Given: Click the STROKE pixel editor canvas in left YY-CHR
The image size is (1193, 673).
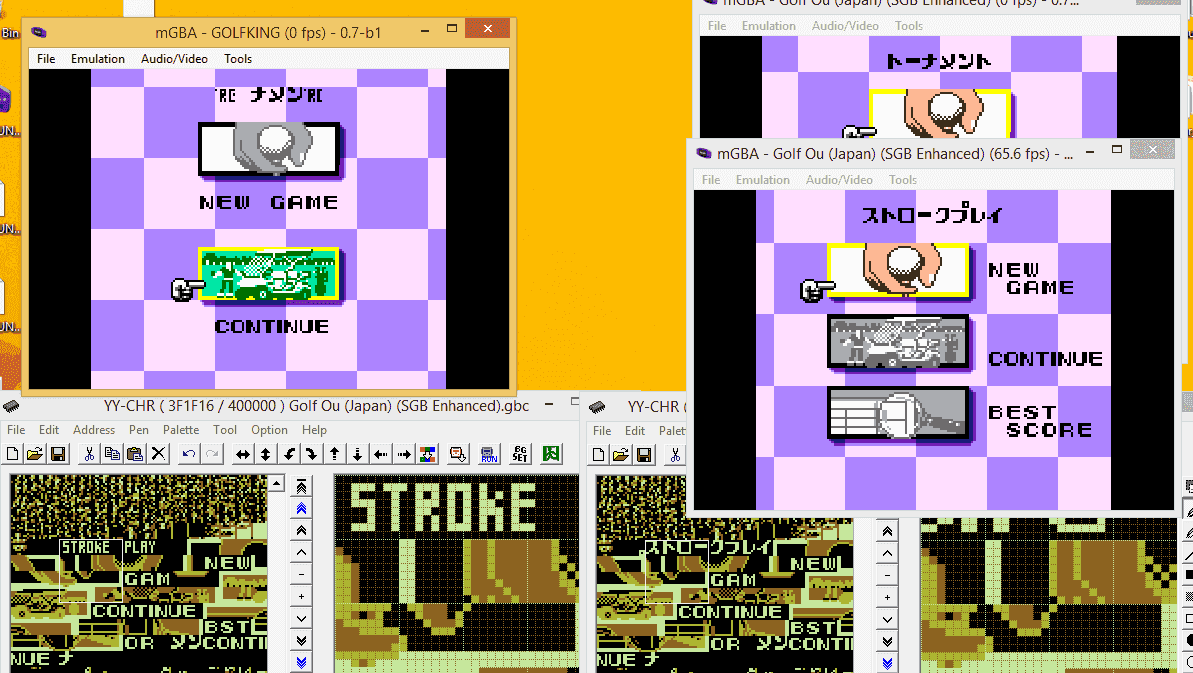Looking at the screenshot, I should (457, 573).
